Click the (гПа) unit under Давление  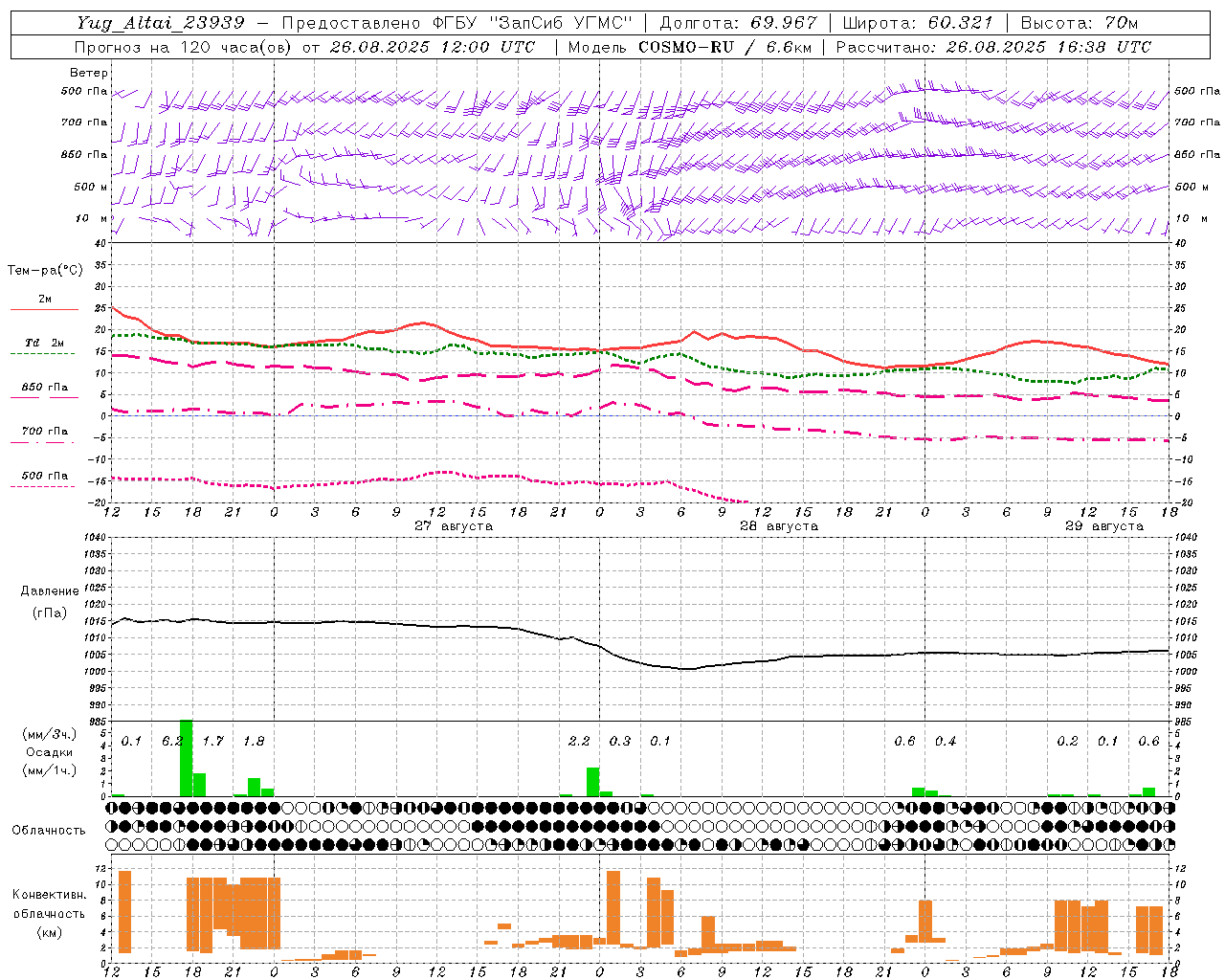tap(50, 613)
